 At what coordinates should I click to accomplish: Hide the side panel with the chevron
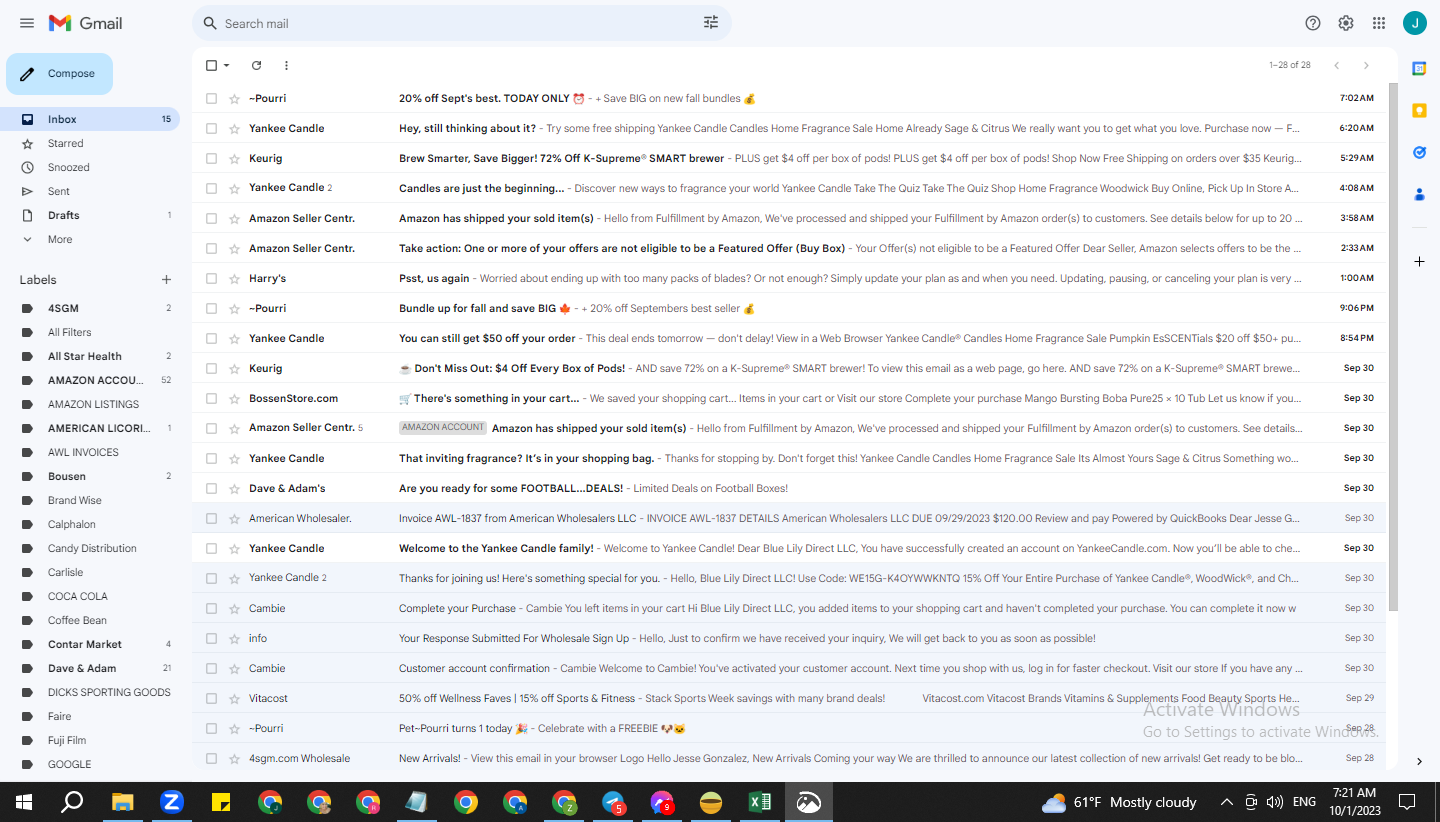tap(1419, 762)
